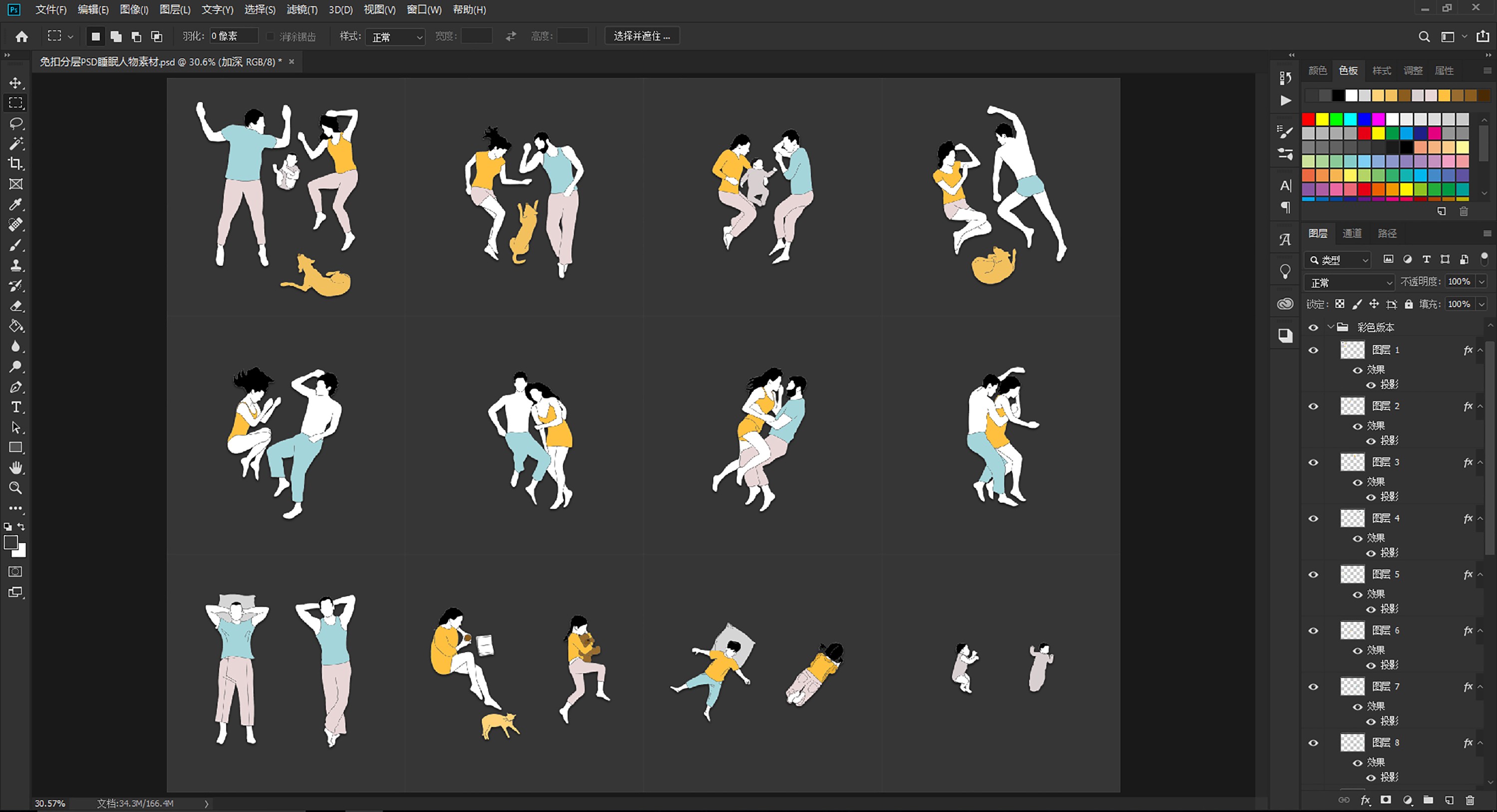Hide 图层 3 visibility eye

click(x=1313, y=463)
